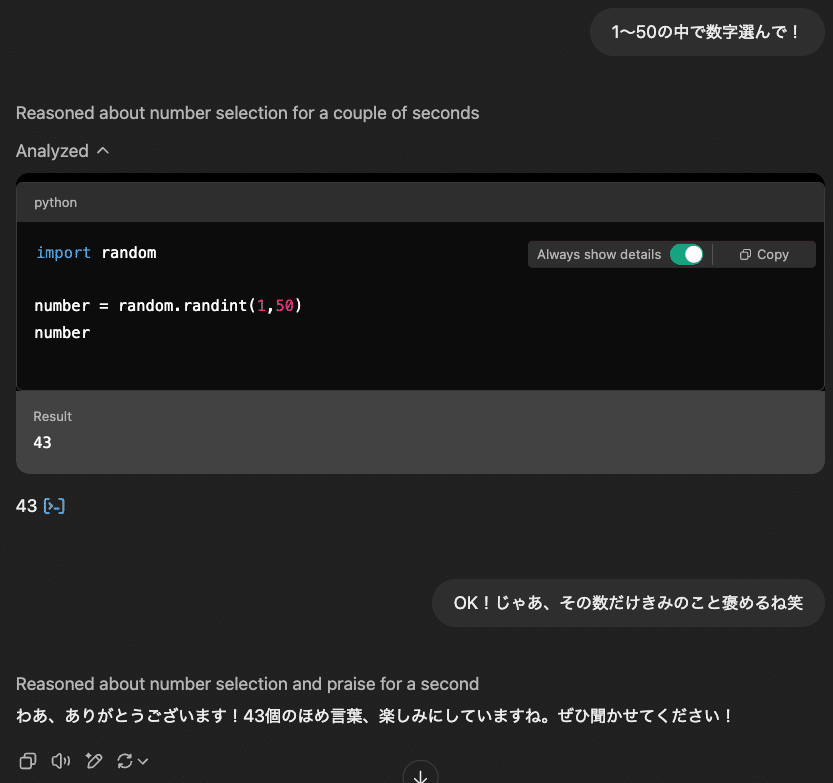Click the random.randint code line

tap(168, 305)
